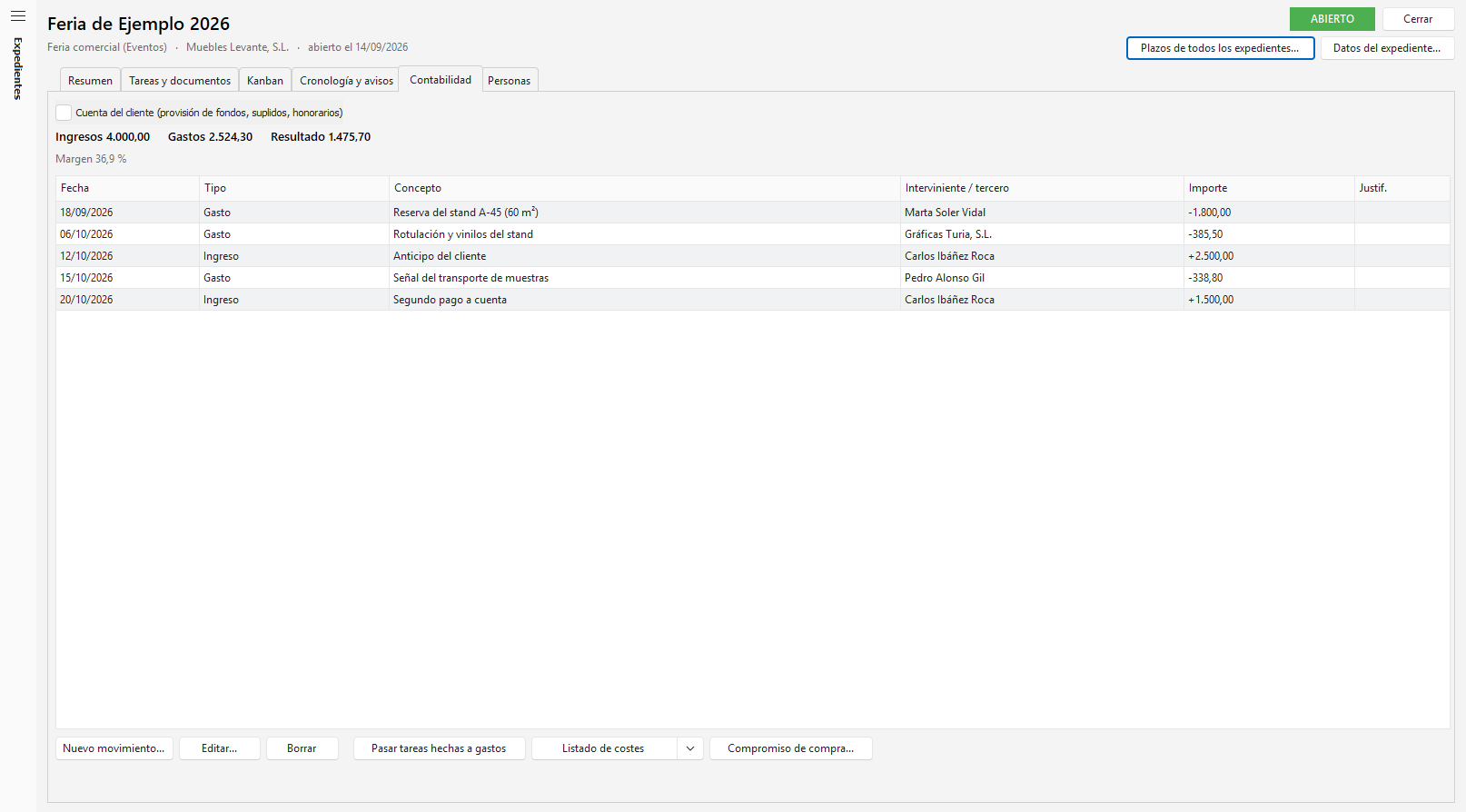Select row dated 18/09/2026

tap(753, 213)
